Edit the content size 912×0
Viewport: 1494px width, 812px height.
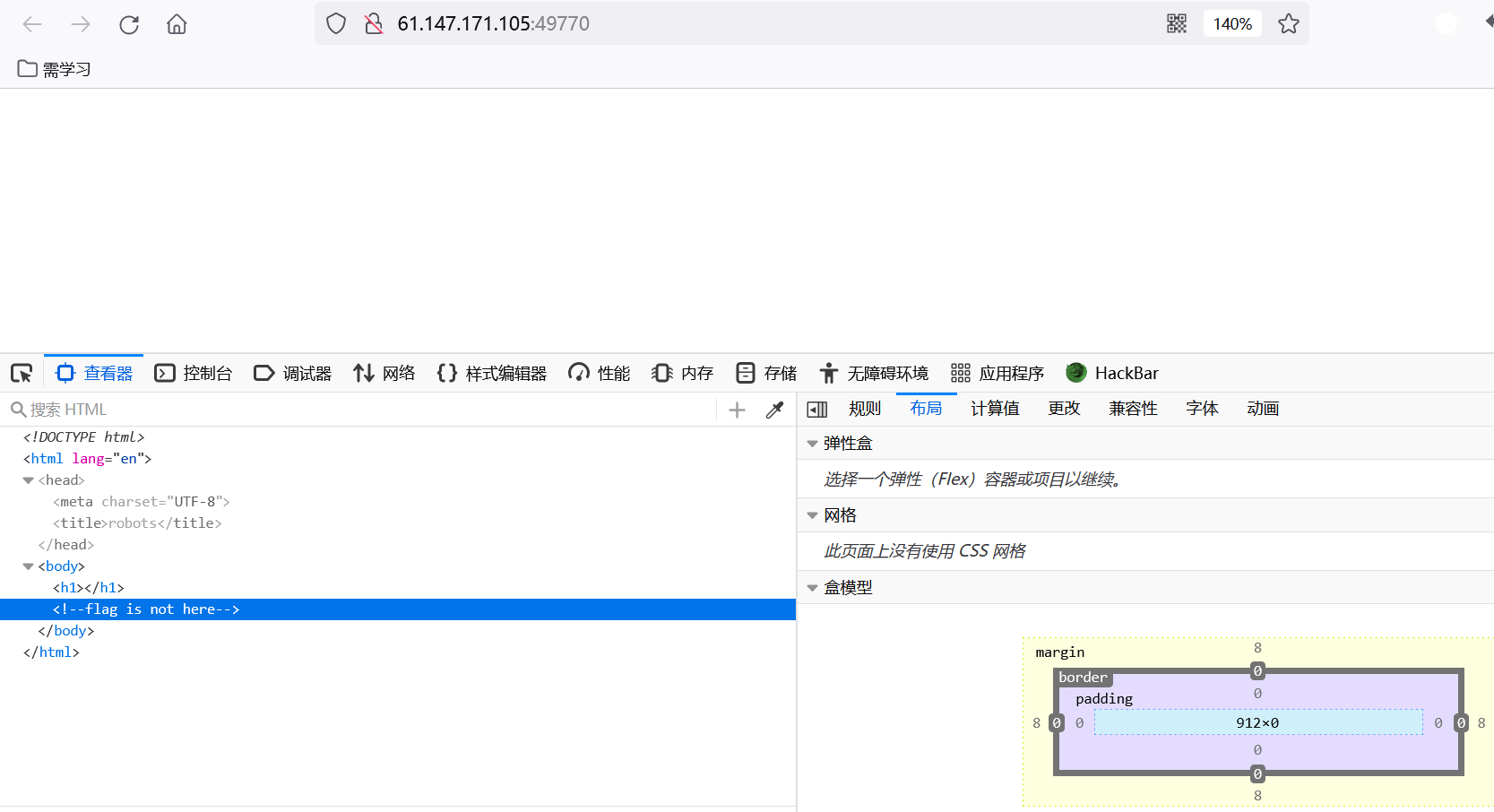pos(1257,723)
